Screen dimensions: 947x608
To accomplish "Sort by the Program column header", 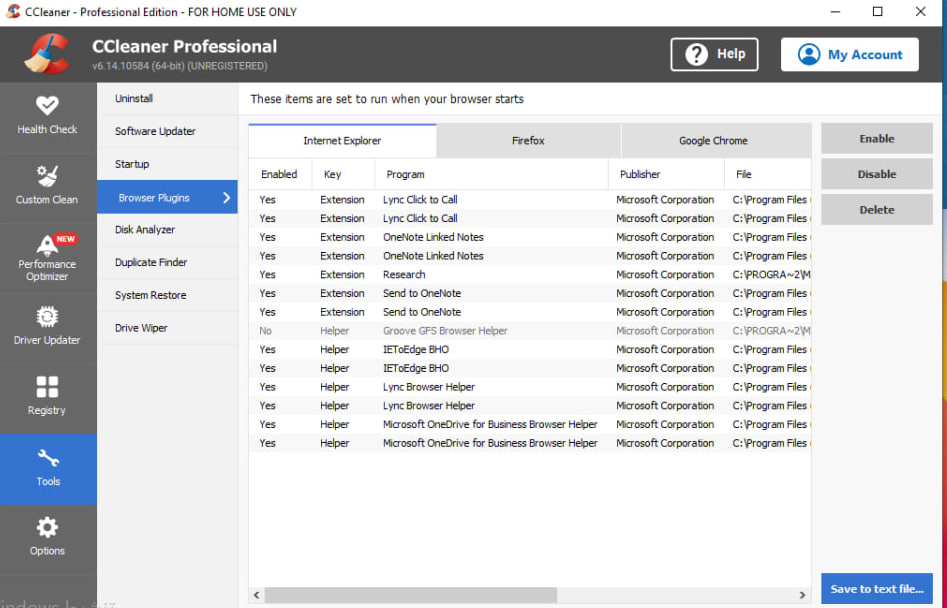I will 491,174.
